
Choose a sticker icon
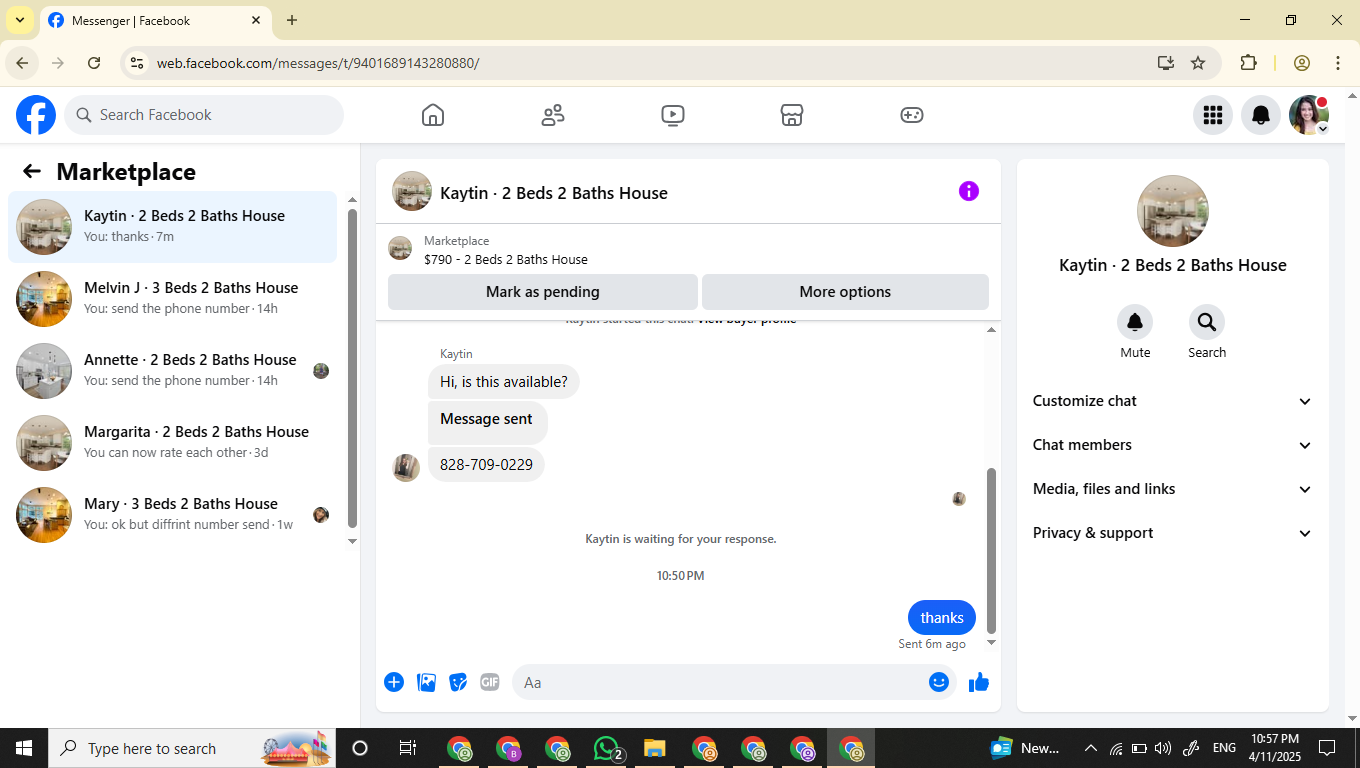pos(458,682)
